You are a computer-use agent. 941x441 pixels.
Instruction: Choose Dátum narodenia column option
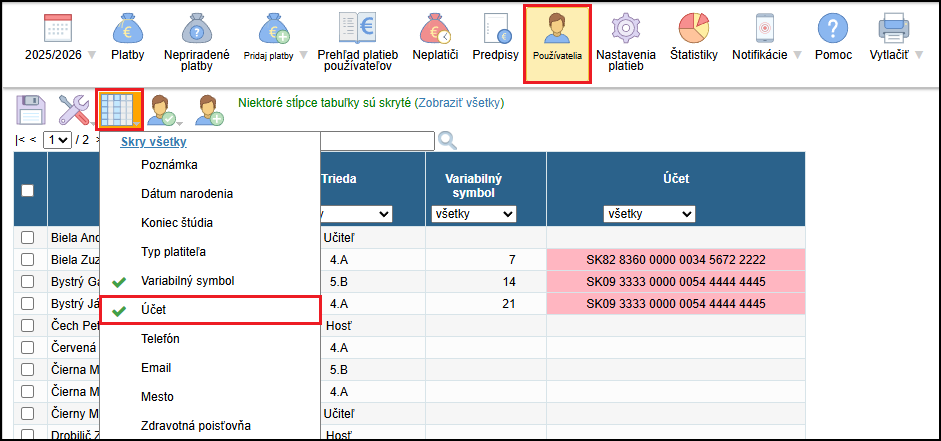pyautogui.click(x=187, y=193)
